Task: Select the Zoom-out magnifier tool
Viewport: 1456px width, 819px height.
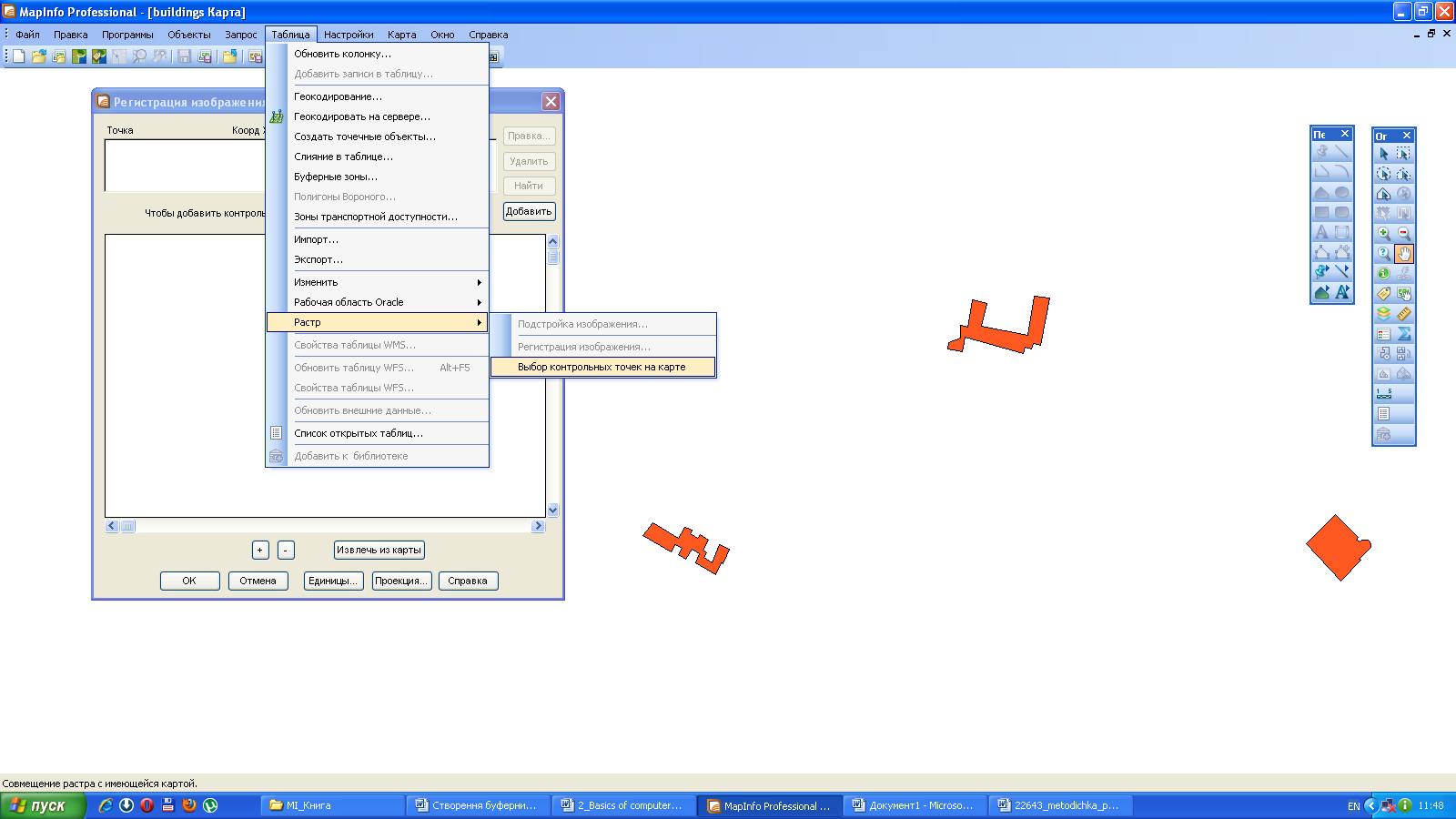Action: pos(1404,234)
